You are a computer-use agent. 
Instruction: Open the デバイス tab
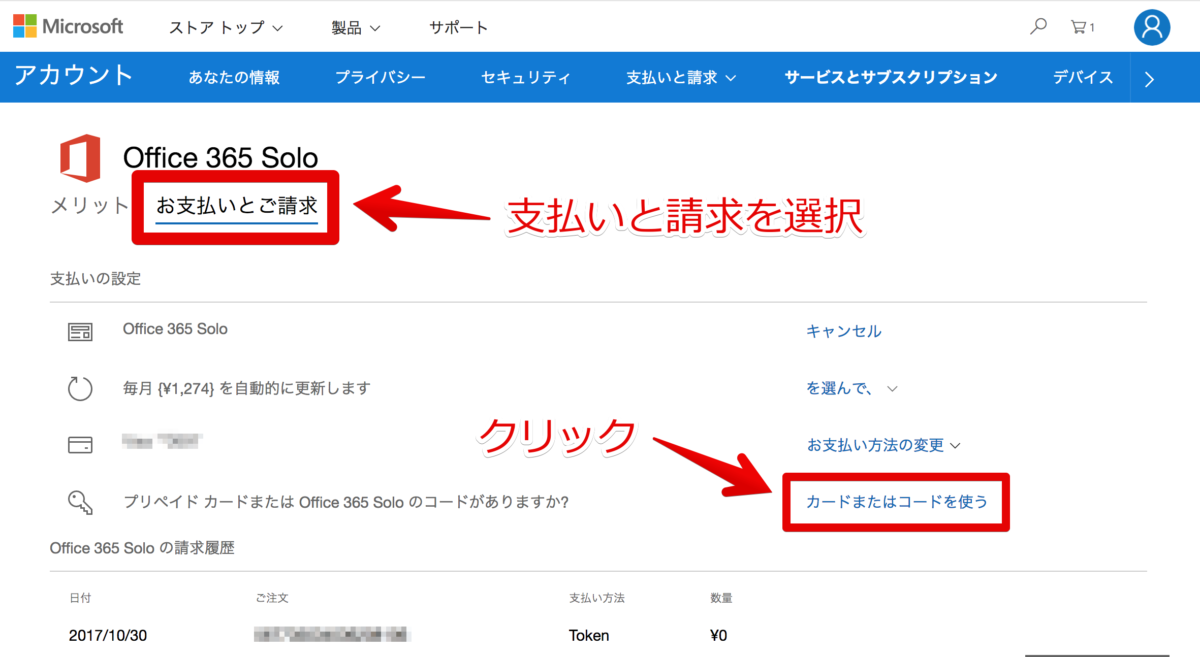[x=1083, y=77]
